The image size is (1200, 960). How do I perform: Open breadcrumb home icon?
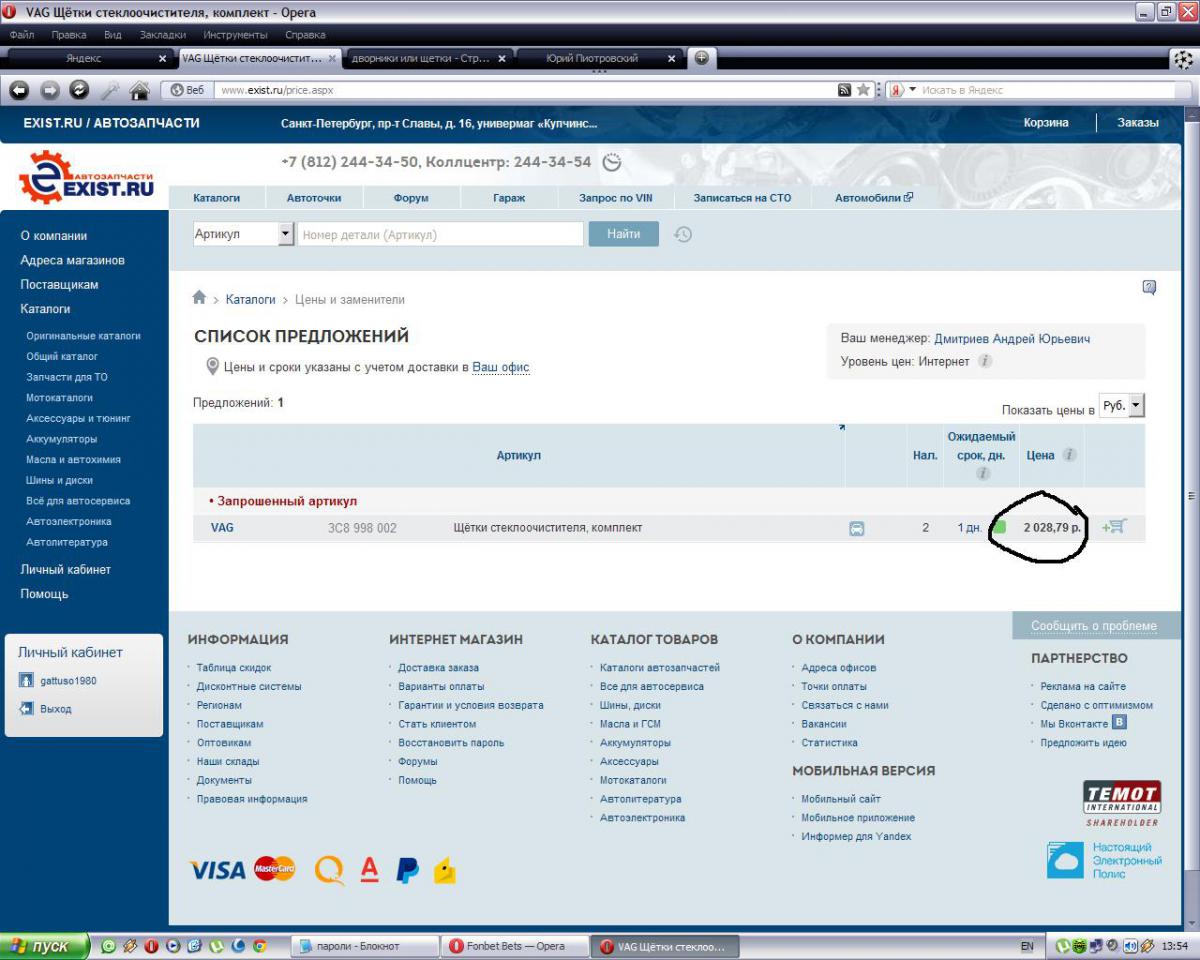pyautogui.click(x=200, y=298)
